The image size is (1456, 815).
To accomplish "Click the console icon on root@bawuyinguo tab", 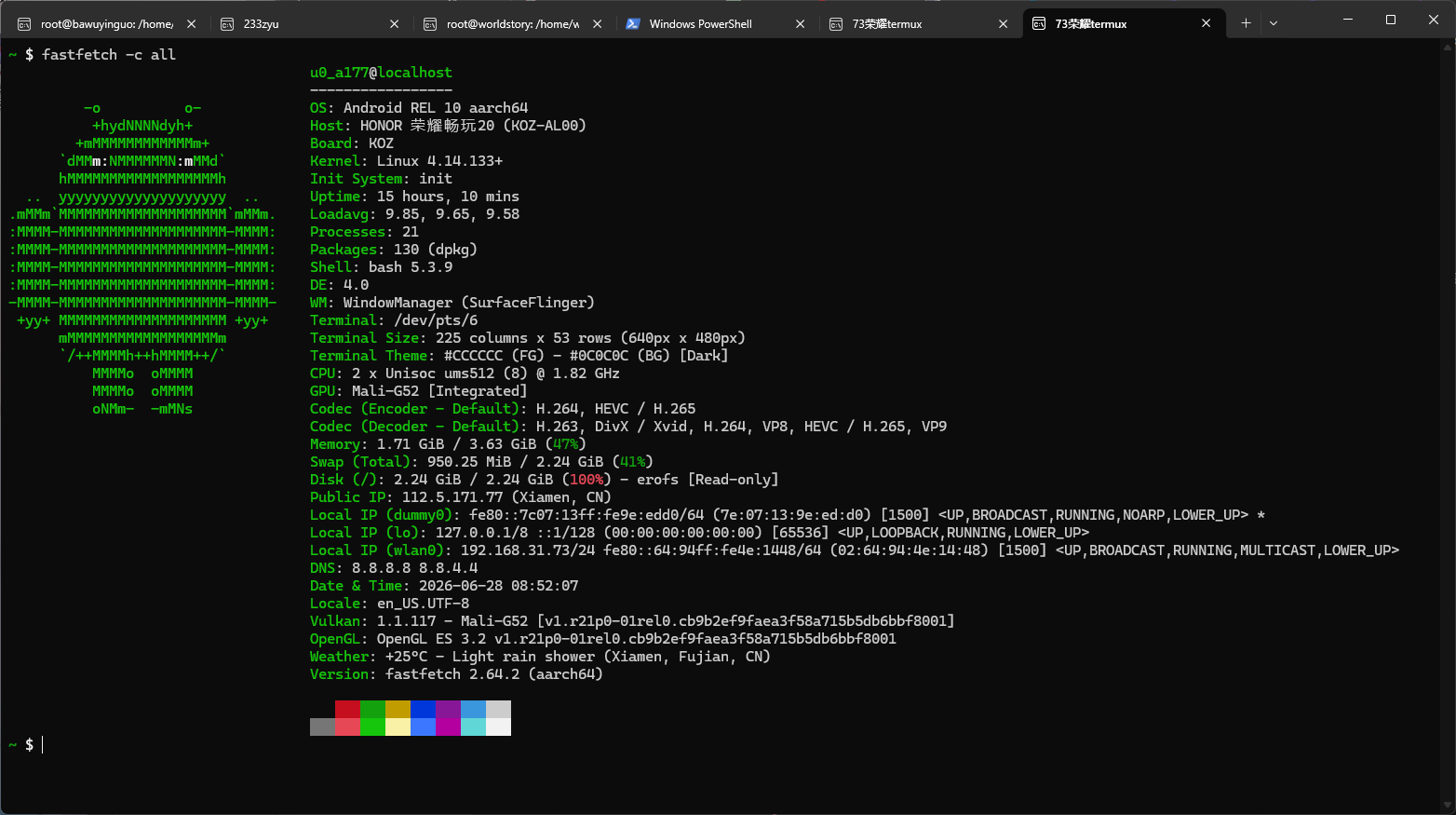I will (24, 24).
